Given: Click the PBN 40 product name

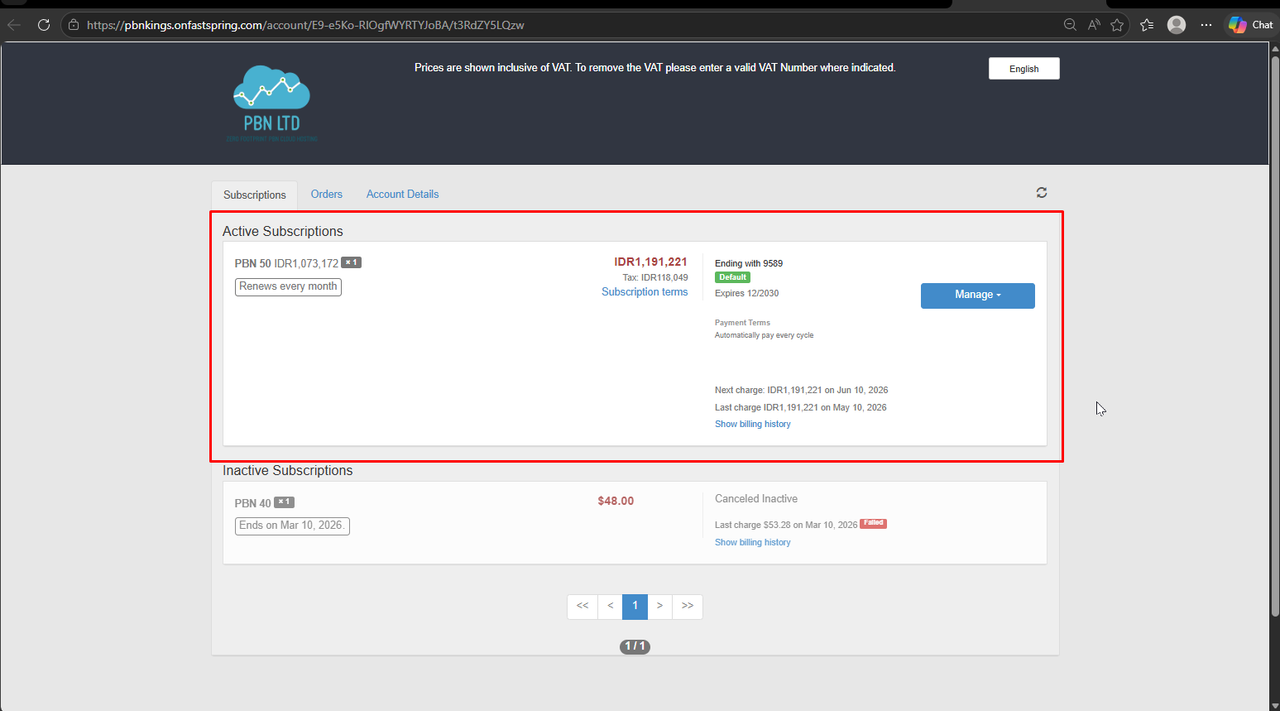Looking at the screenshot, I should [253, 503].
